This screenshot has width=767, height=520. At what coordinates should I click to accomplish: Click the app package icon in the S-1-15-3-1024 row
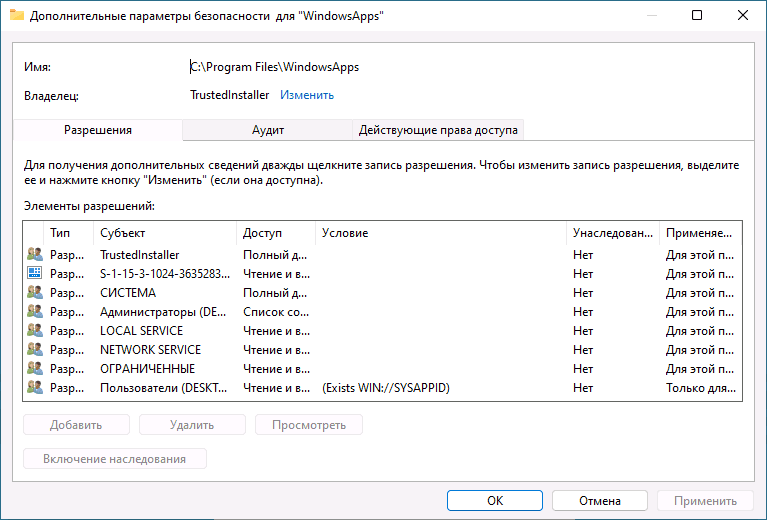[35, 273]
